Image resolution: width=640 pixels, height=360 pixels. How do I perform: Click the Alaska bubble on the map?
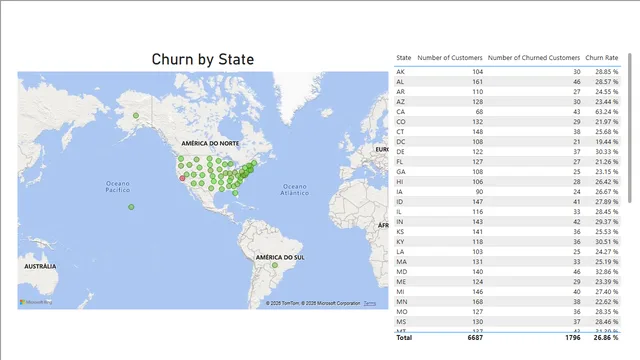click(x=136, y=116)
